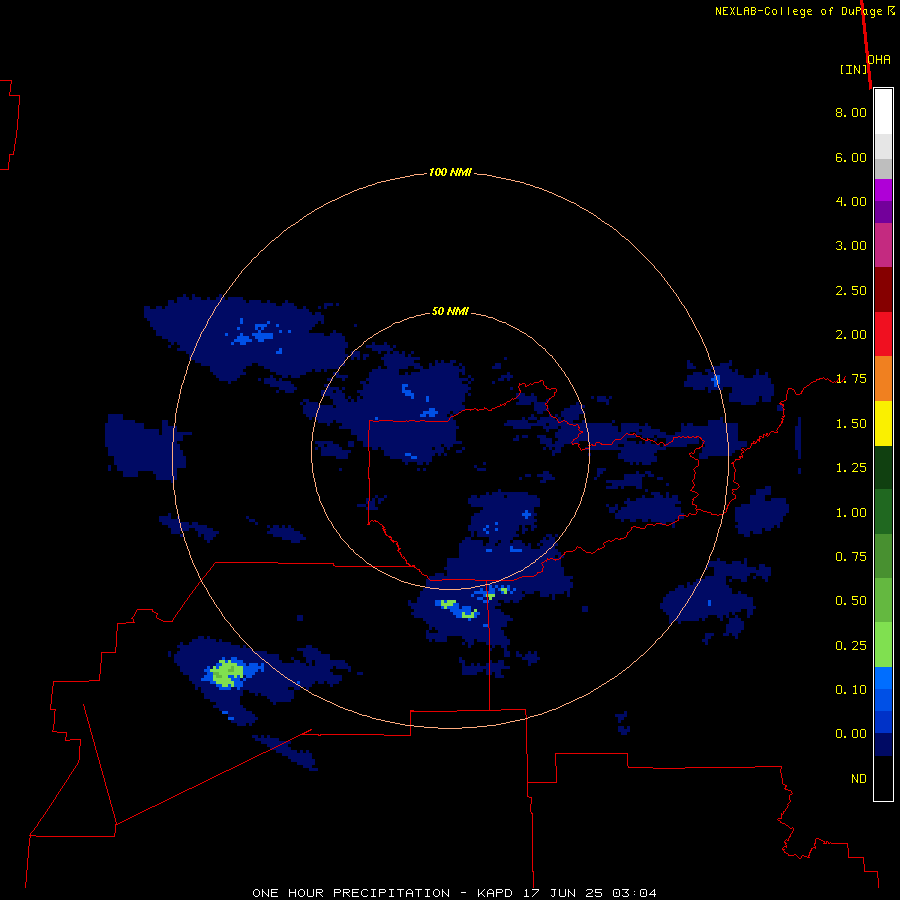Click the 50 NMI range ring label
Screen dimensions: 900x900
[450, 311]
